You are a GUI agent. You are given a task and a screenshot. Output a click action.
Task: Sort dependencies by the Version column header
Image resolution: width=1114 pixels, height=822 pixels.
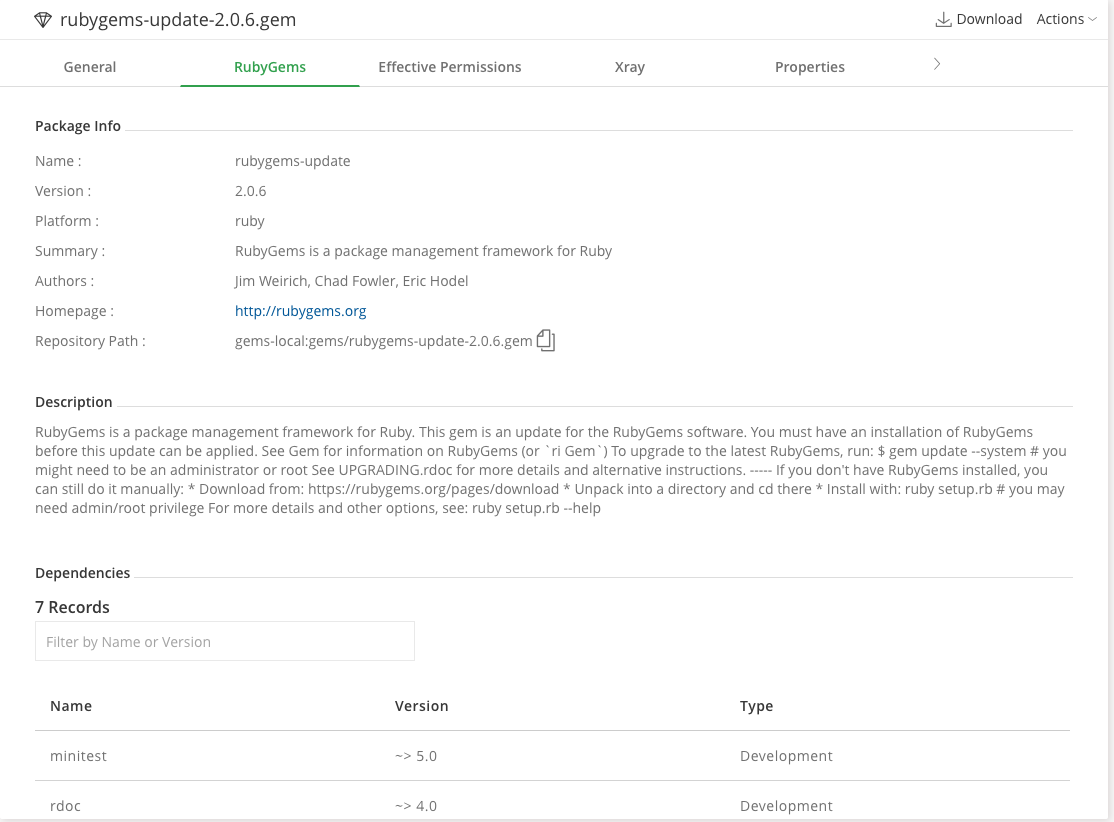point(421,705)
